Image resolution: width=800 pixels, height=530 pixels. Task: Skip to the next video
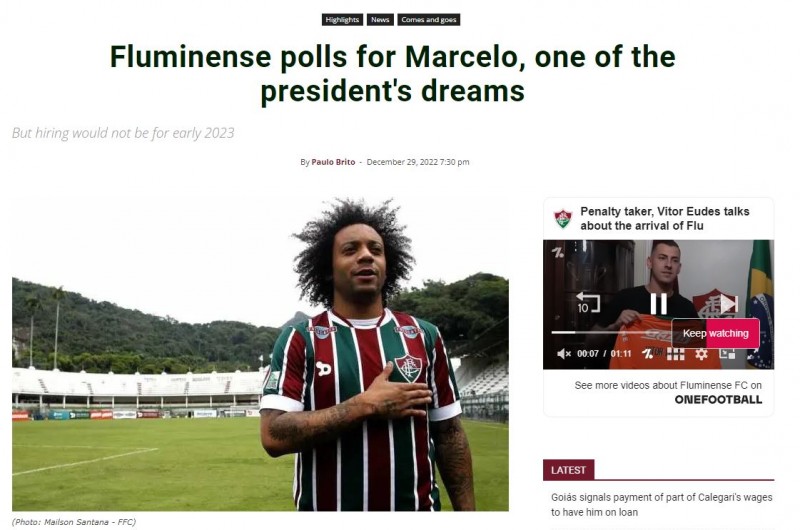[729, 303]
